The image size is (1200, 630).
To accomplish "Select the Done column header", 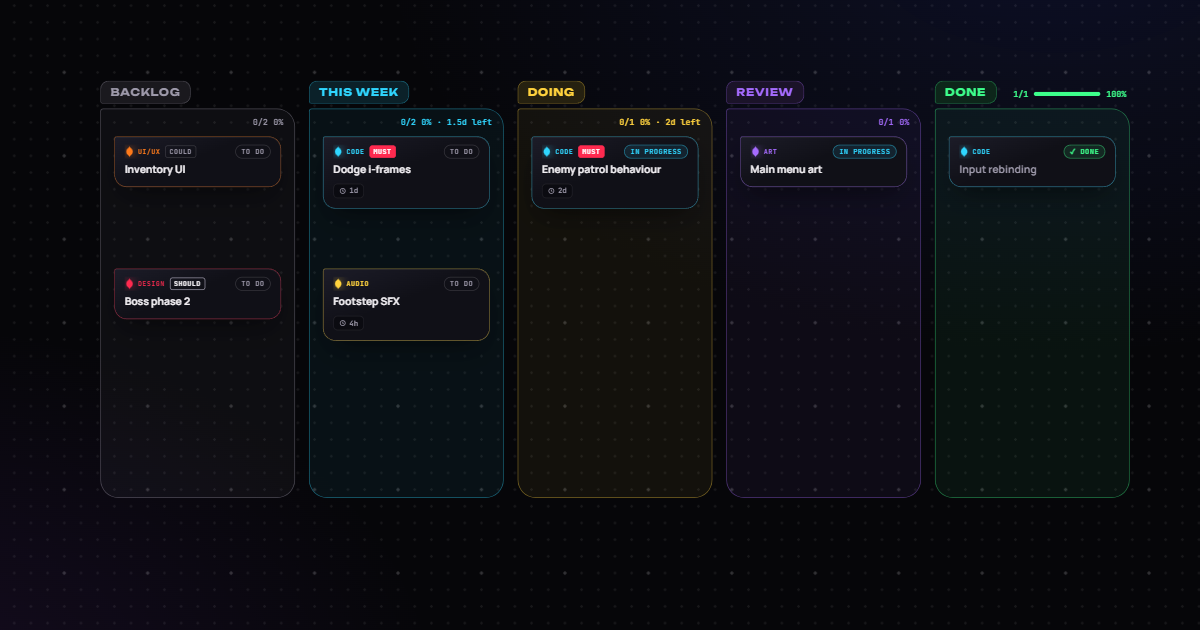I will point(966,92).
